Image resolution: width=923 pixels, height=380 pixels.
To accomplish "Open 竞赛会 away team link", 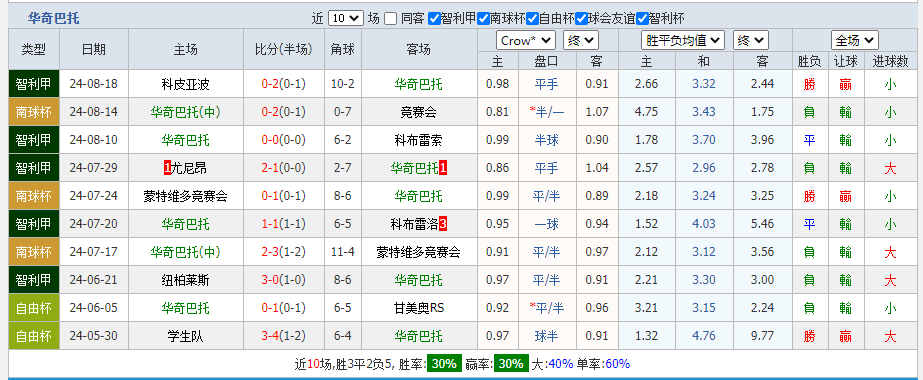I will pyautogui.click(x=419, y=112).
